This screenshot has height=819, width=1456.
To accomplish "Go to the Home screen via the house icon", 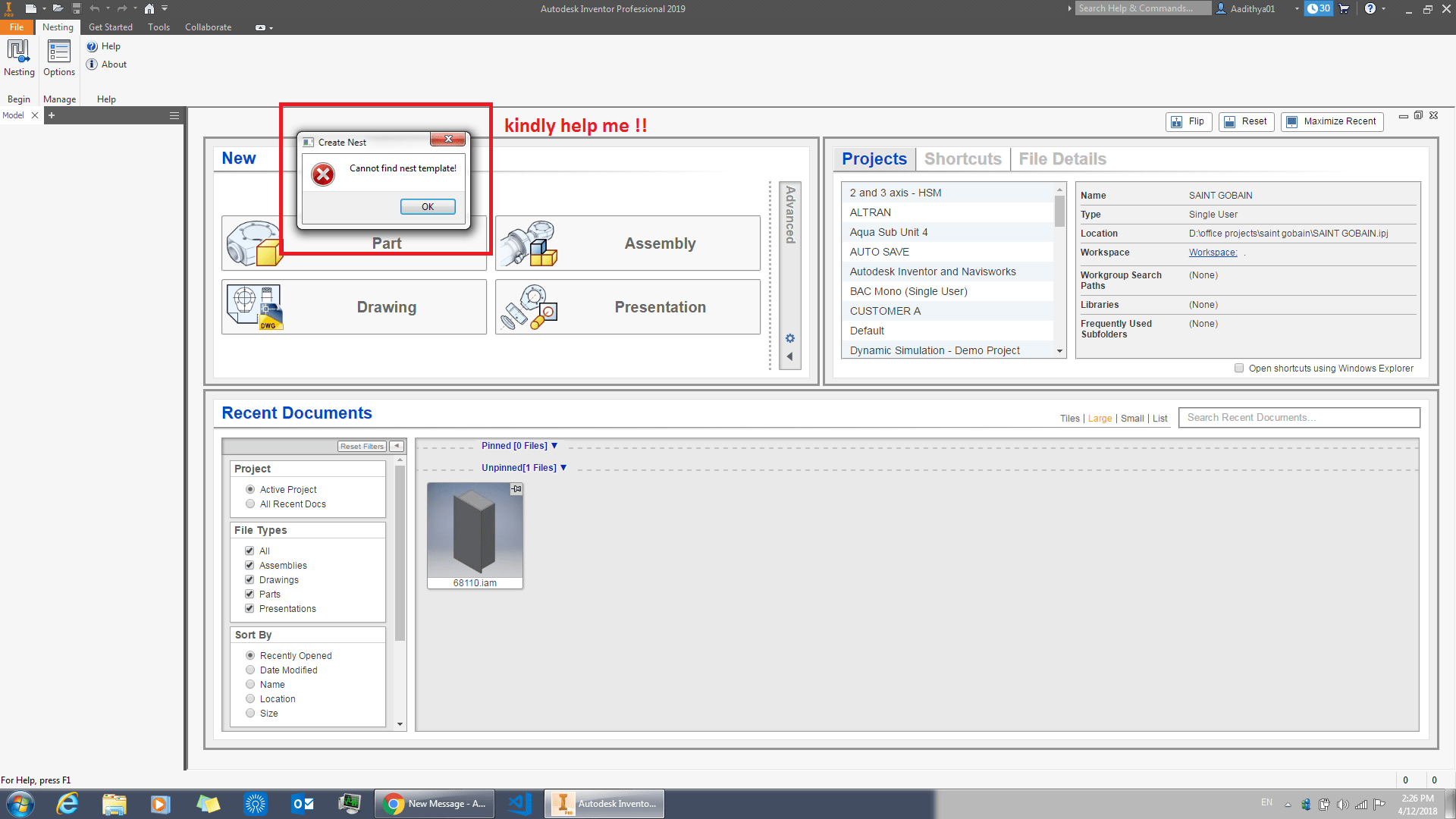I will click(149, 8).
